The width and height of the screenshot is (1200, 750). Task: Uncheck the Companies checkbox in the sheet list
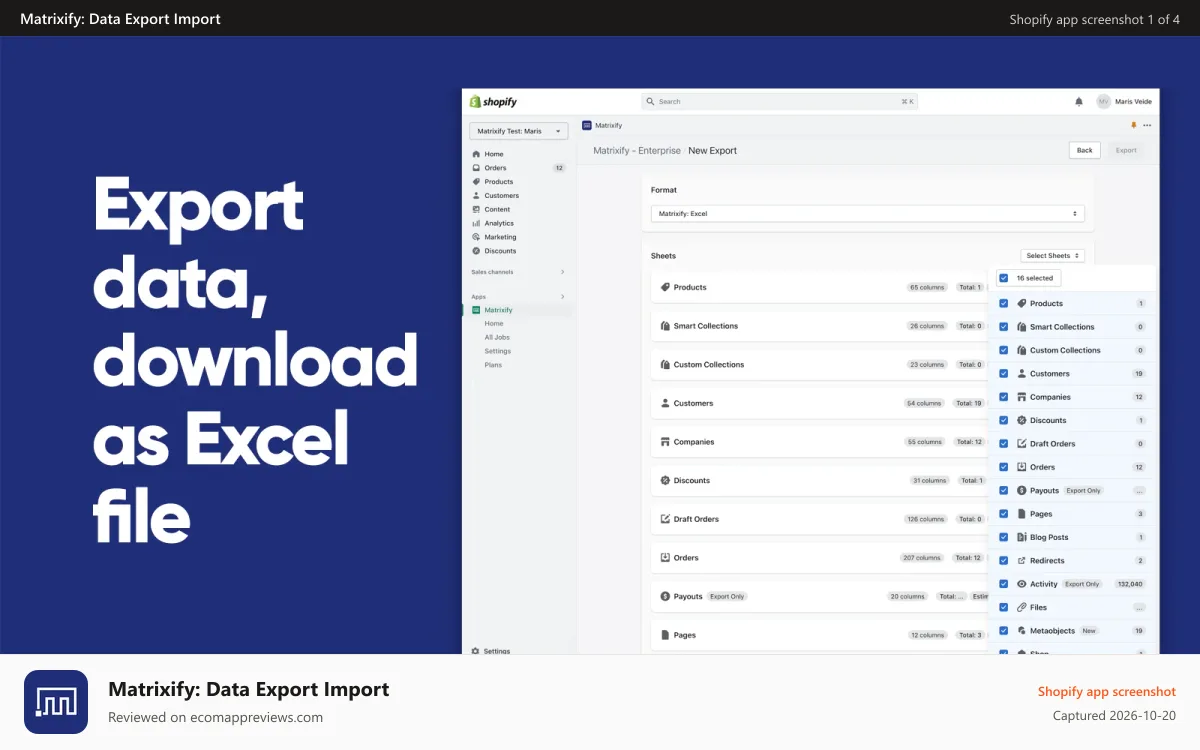point(1004,397)
